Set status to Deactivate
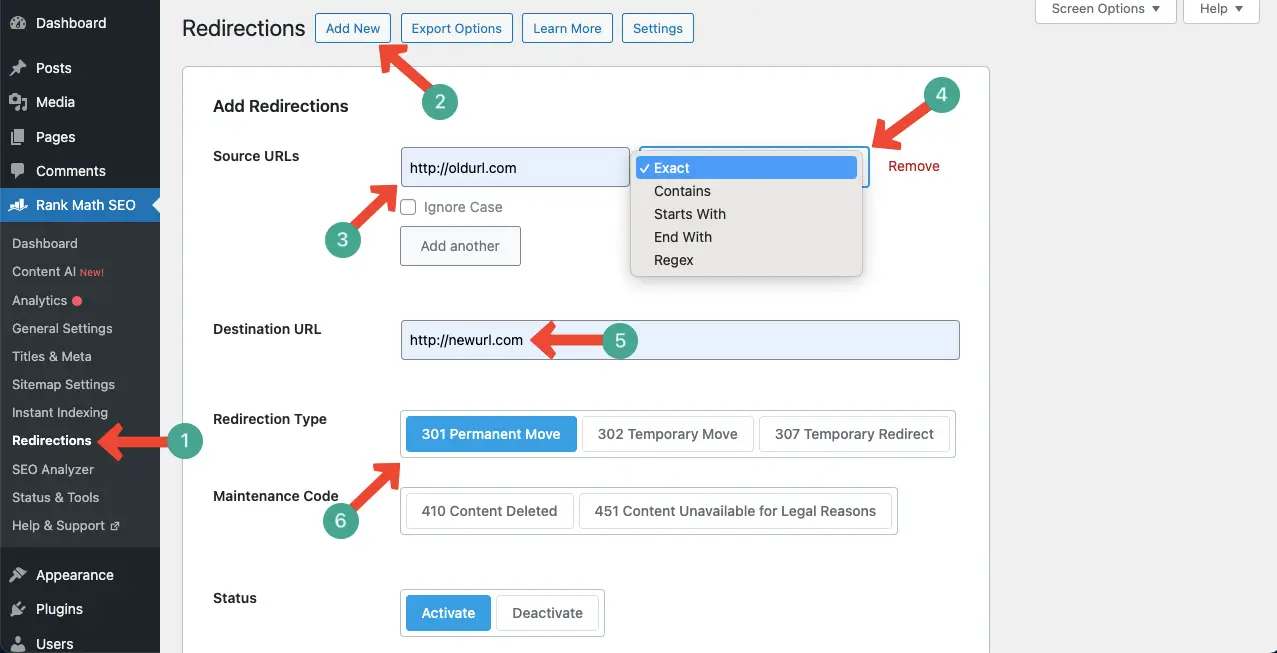 point(547,613)
